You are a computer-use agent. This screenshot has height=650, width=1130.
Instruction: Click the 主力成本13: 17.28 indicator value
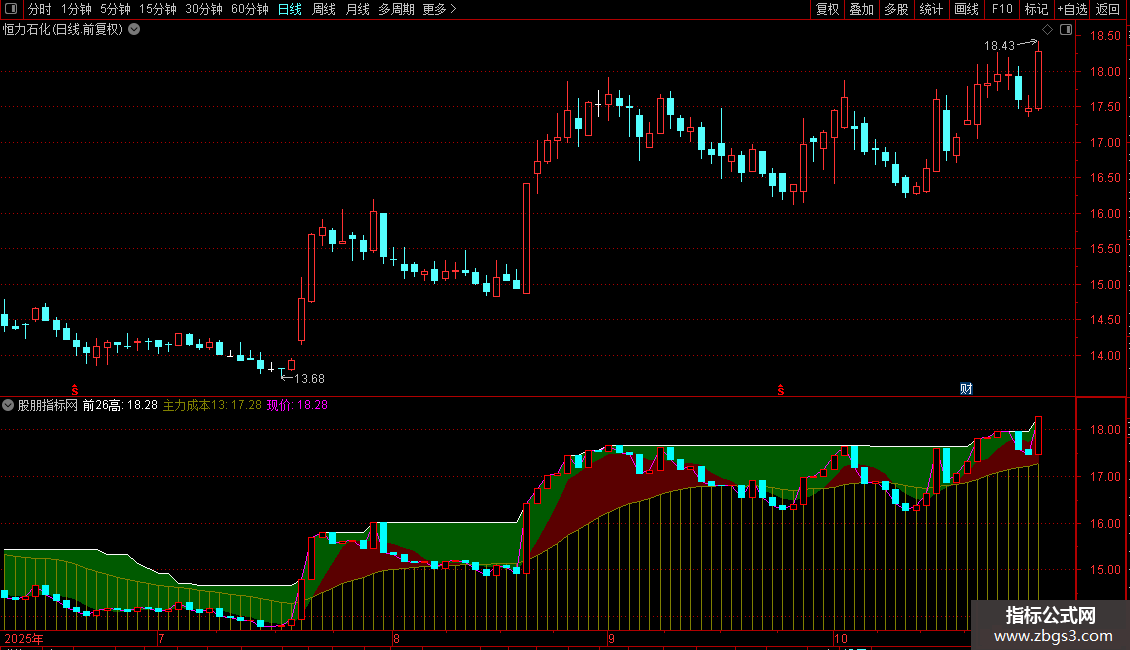212,405
